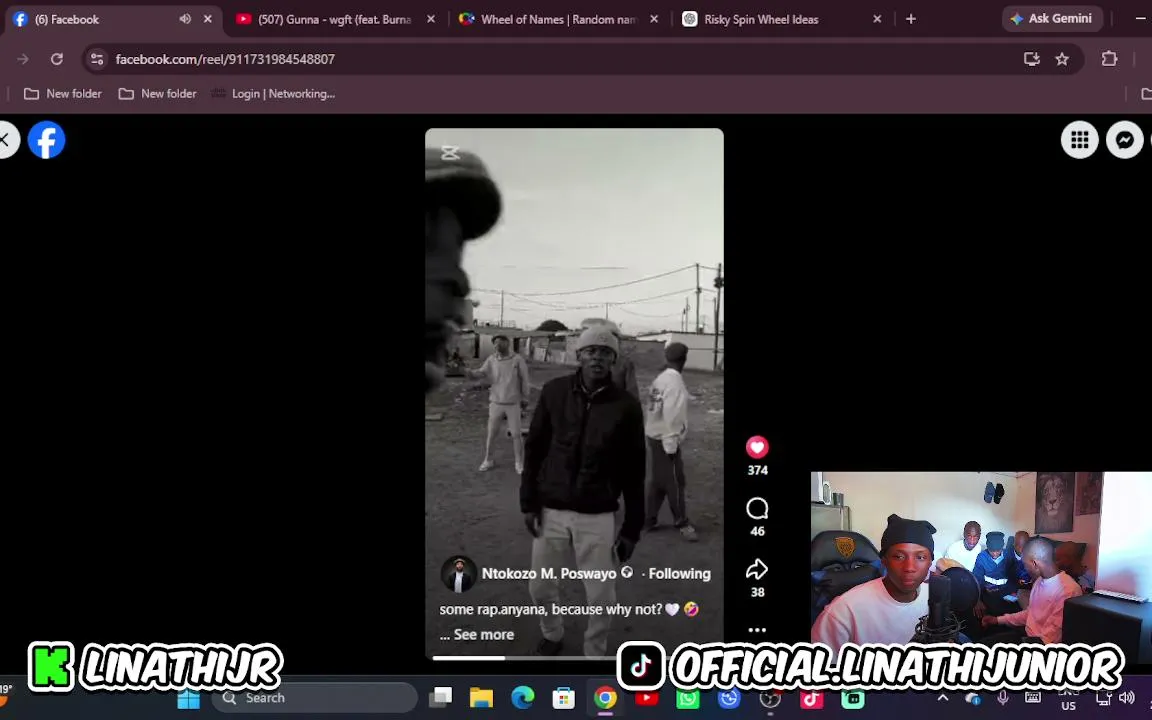This screenshot has width=1152, height=720.
Task: Open the Windows Start menu
Action: point(188,698)
